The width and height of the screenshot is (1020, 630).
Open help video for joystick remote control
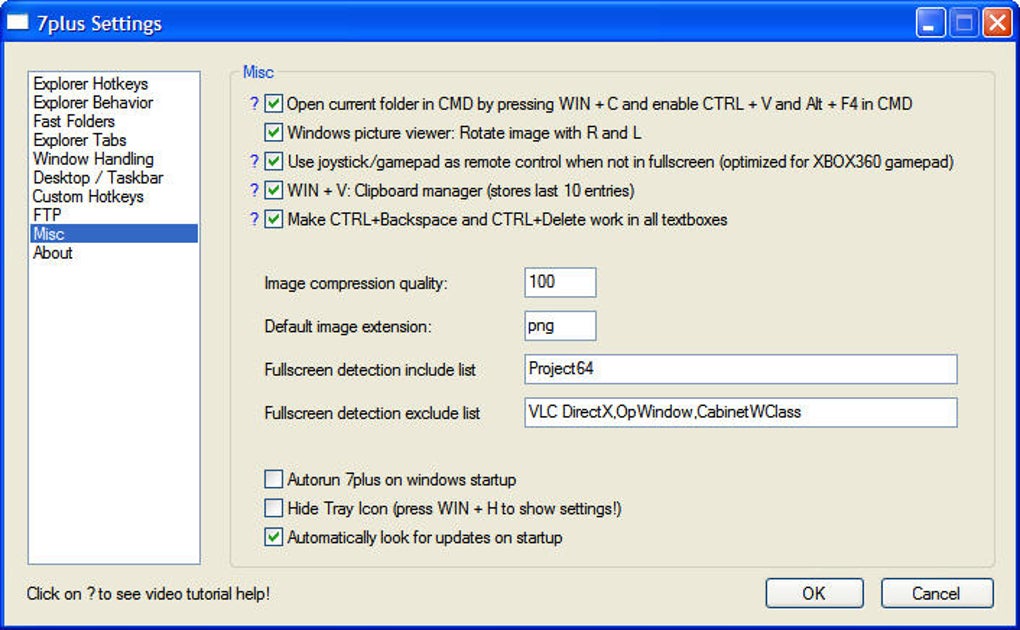point(254,161)
